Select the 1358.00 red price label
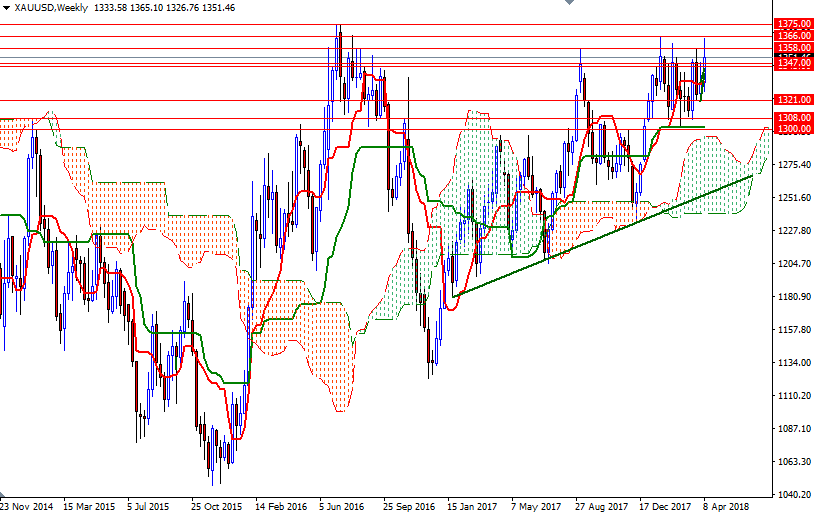Image resolution: width=814 pixels, height=514 pixels. [x=792, y=47]
